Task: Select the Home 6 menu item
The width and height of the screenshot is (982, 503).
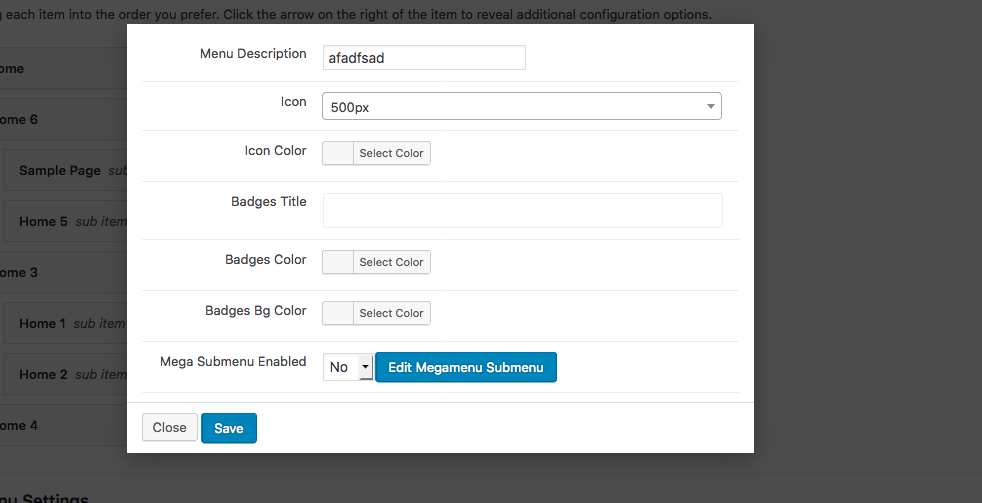Action: click(20, 120)
